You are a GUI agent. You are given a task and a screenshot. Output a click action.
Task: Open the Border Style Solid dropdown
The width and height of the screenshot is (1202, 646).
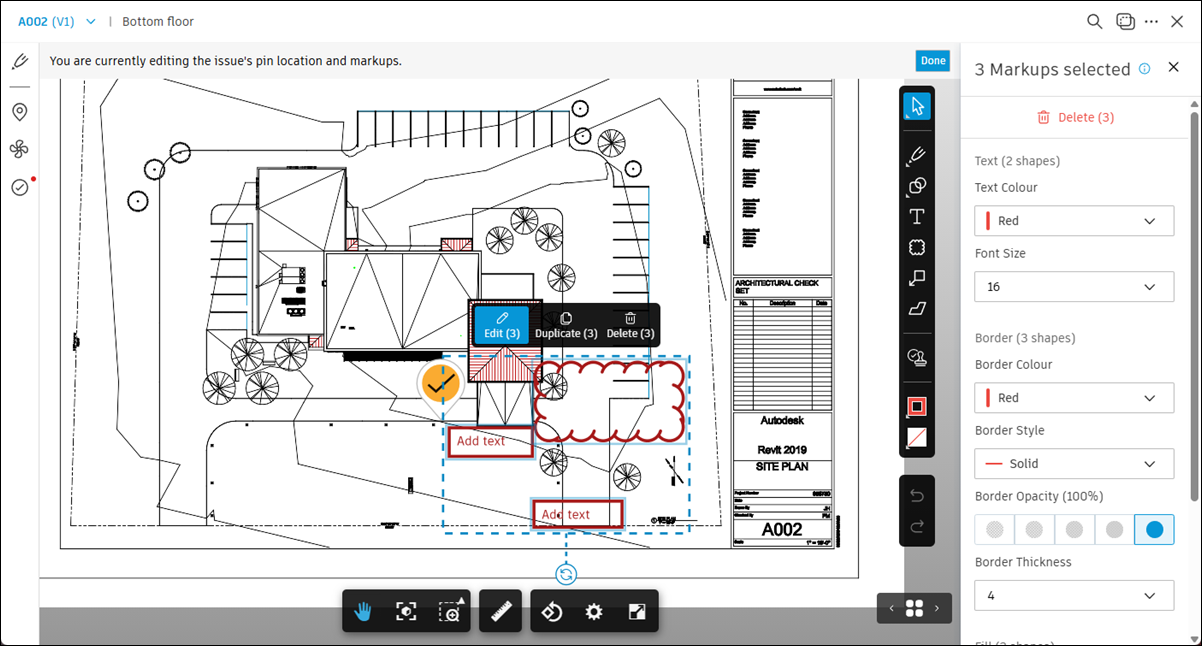(1074, 464)
